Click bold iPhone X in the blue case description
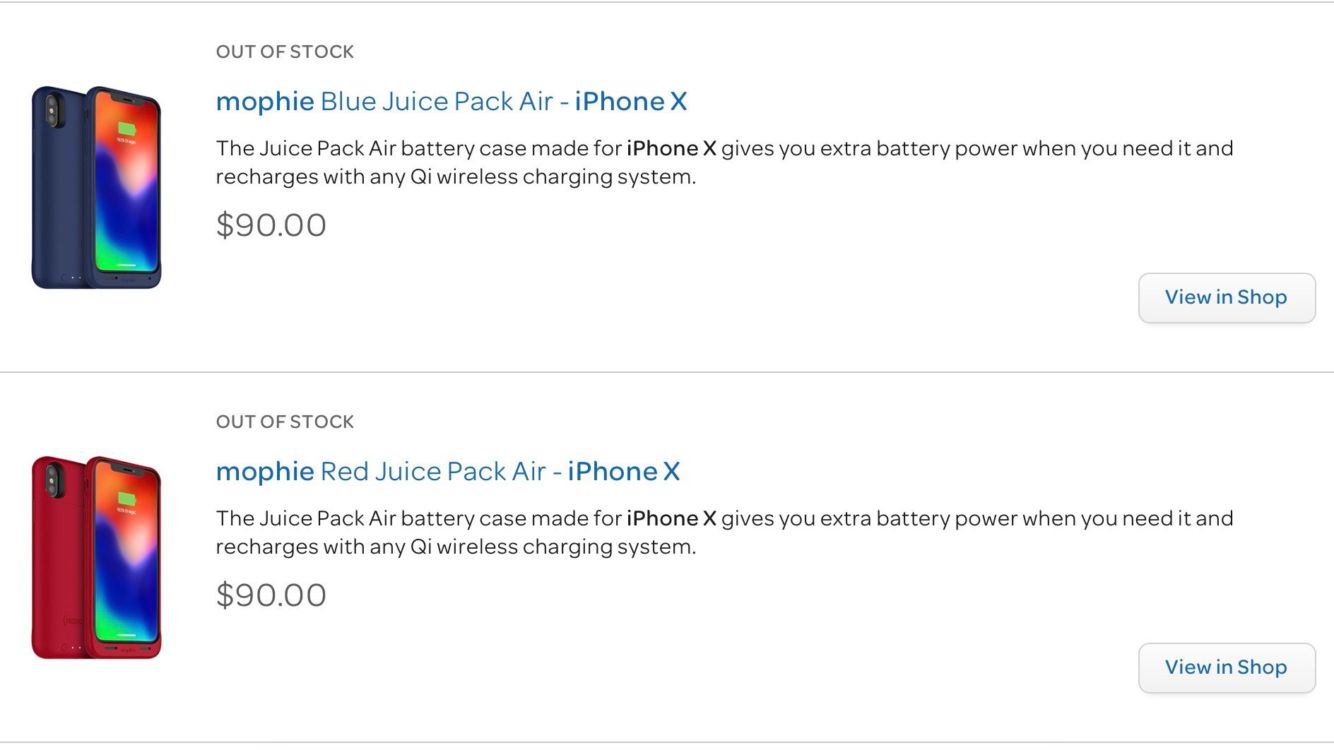Viewport: 1334px width, 750px height. pyautogui.click(x=671, y=149)
